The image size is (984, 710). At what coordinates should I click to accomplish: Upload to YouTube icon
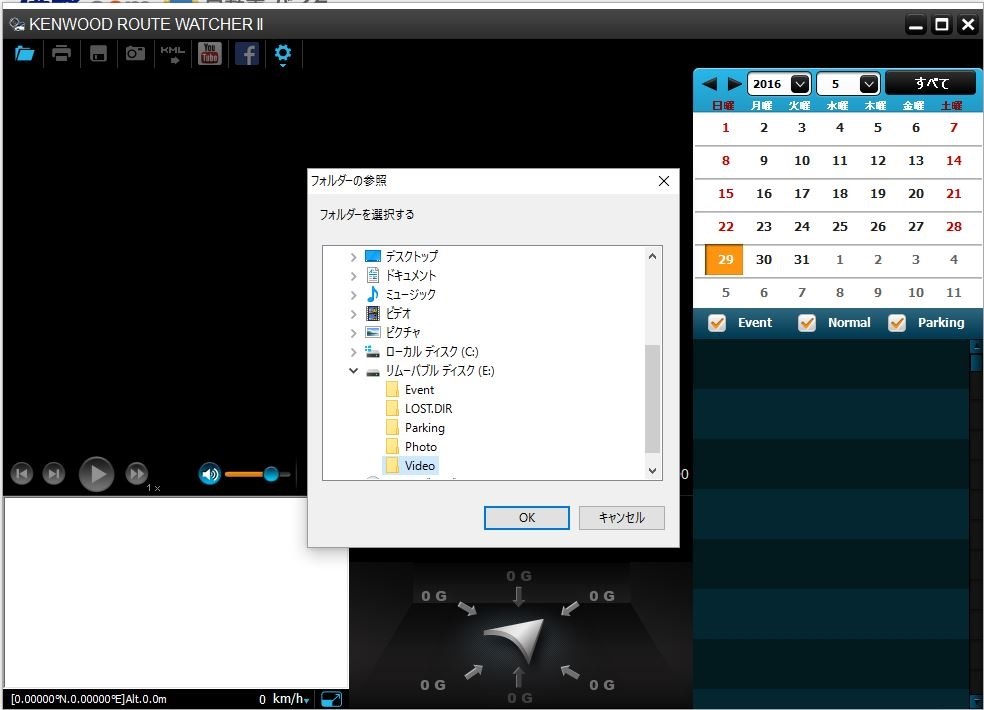[x=210, y=54]
